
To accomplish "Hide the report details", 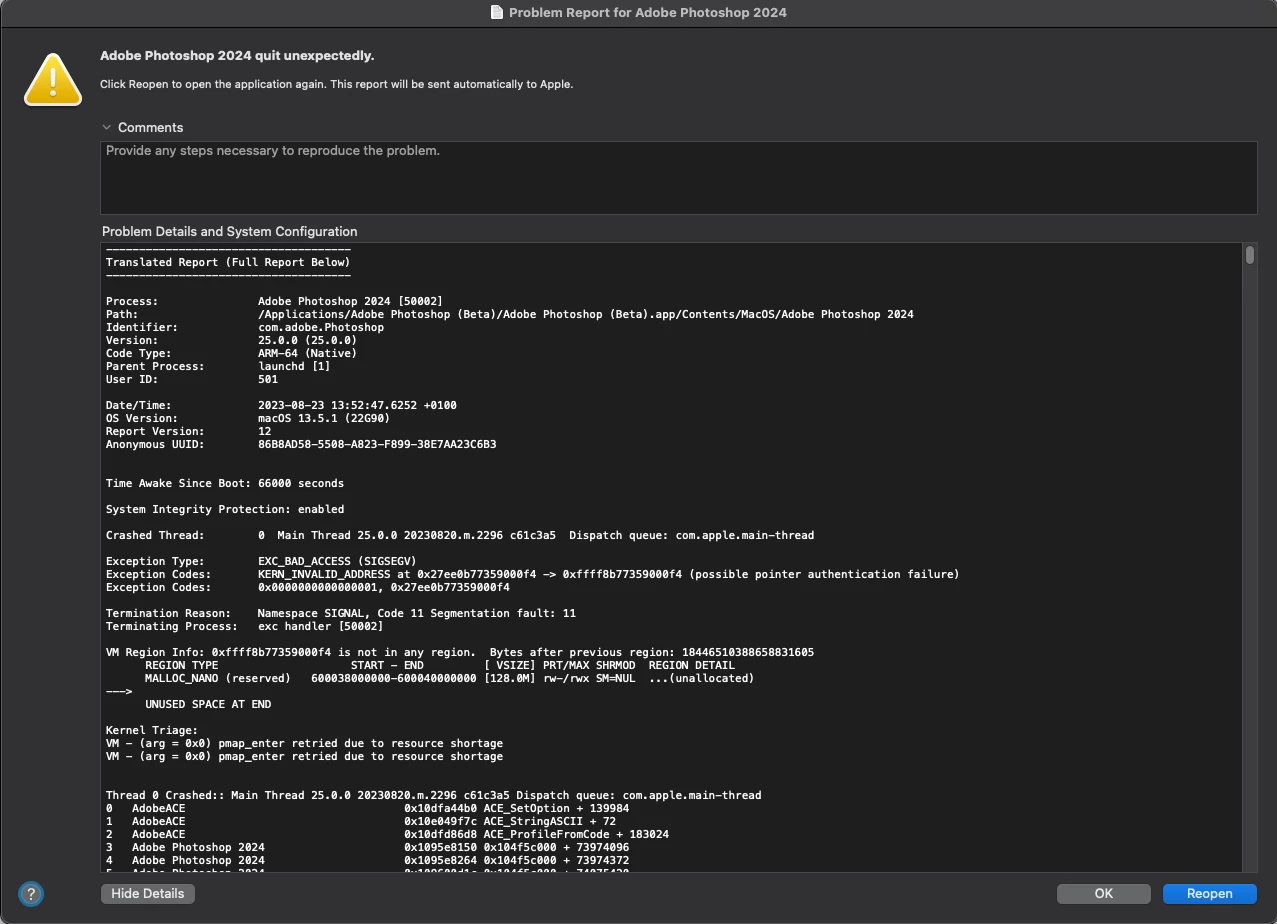I will coord(148,893).
